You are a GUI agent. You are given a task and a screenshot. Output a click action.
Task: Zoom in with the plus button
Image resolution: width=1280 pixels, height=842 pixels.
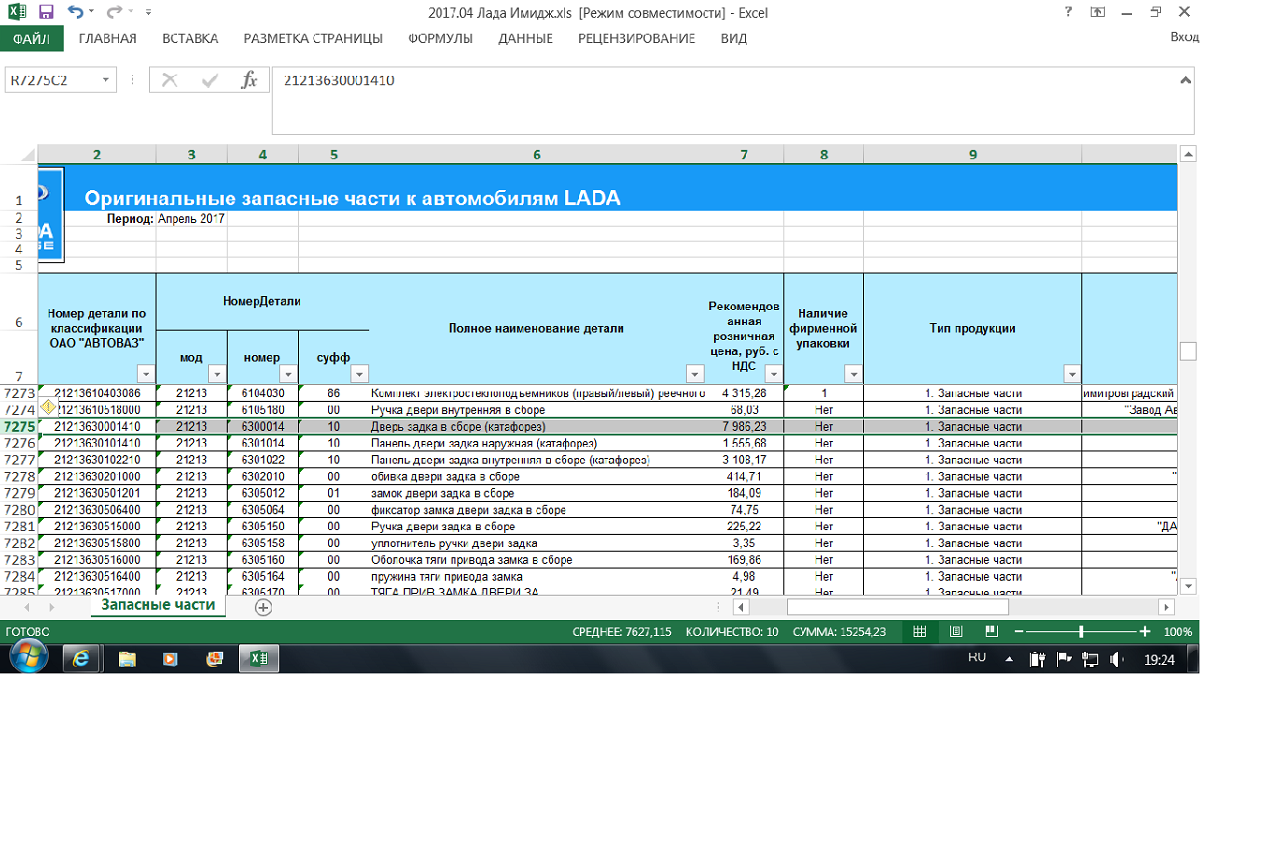1145,632
